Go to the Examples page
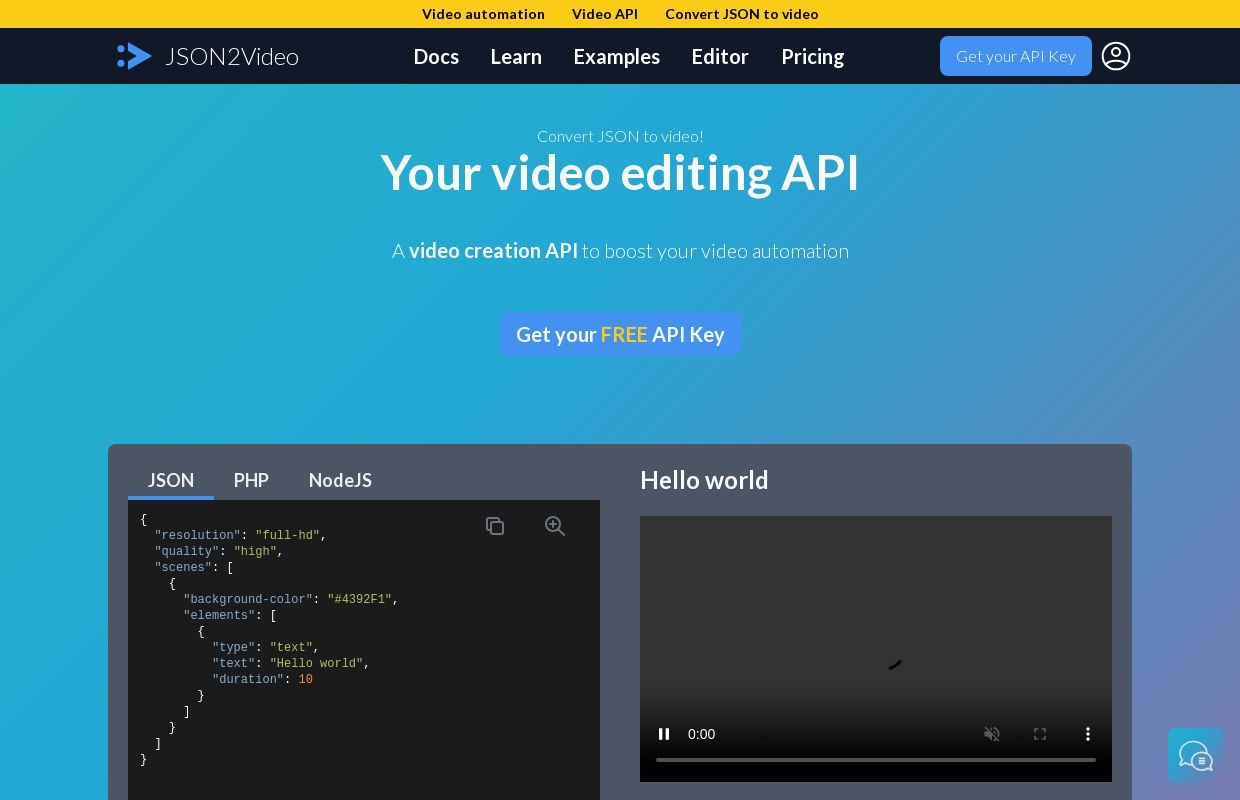Screen dimensions: 1240x800 pyautogui.click(x=617, y=56)
